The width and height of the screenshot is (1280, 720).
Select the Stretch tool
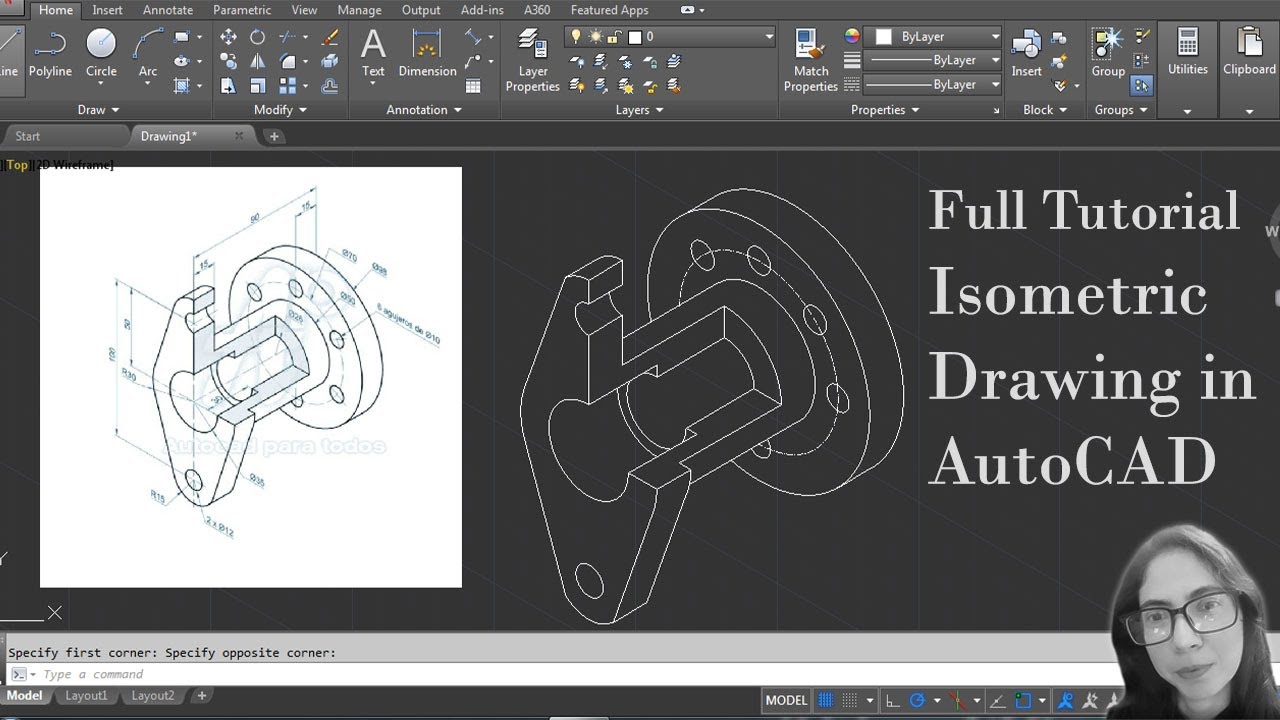pyautogui.click(x=228, y=86)
